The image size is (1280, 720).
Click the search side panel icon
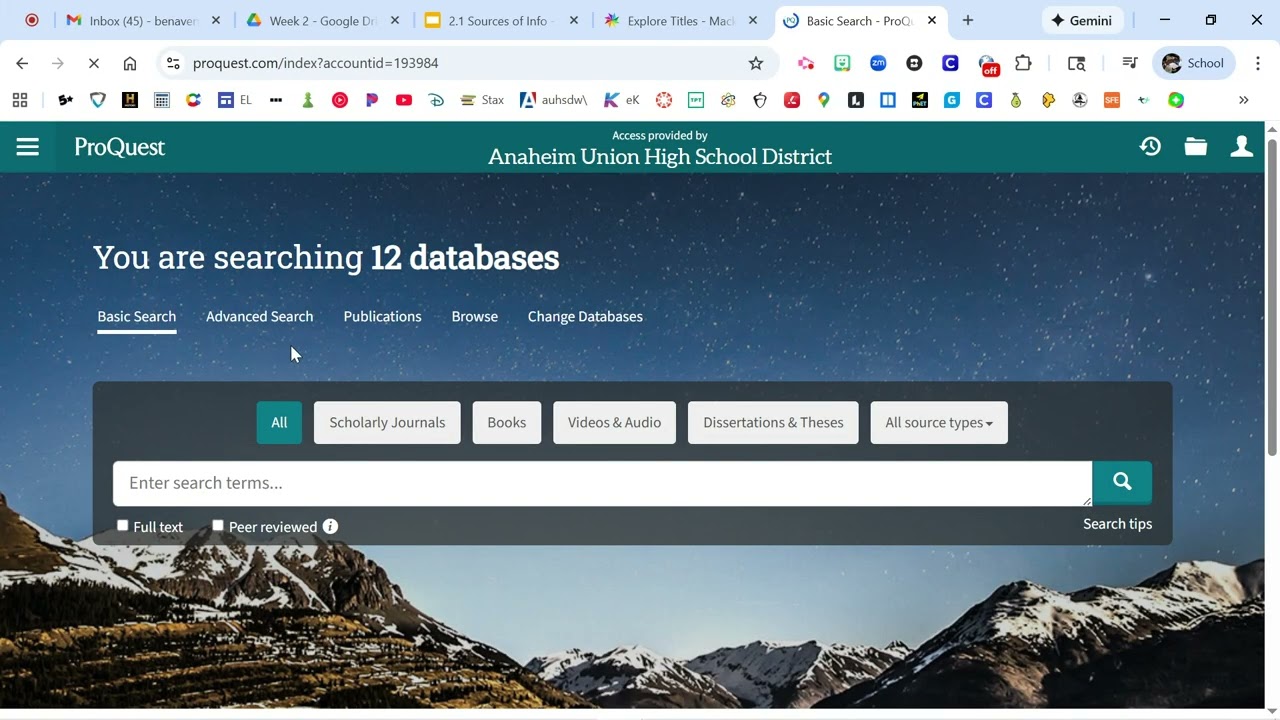(1076, 63)
